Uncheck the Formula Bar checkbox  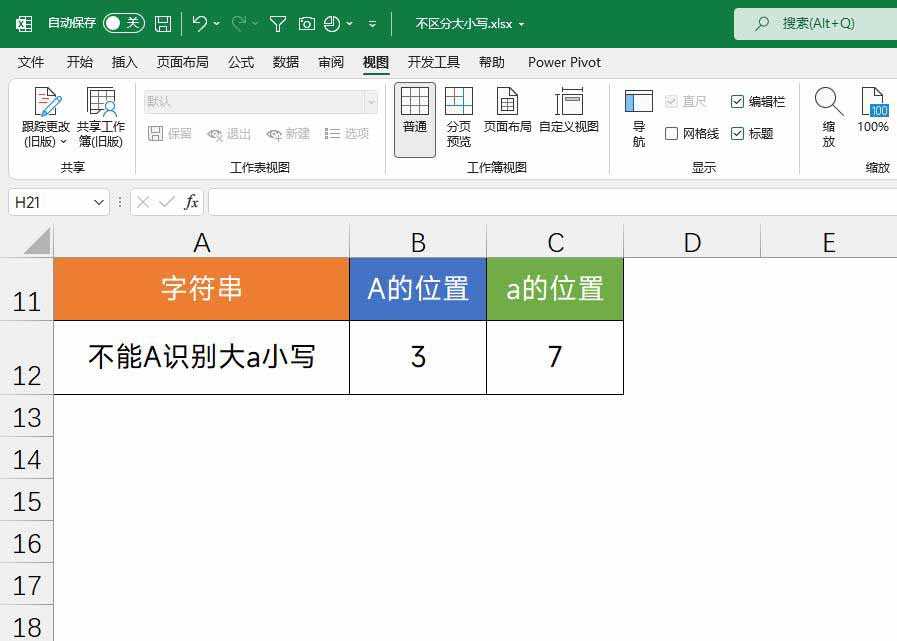click(x=738, y=102)
